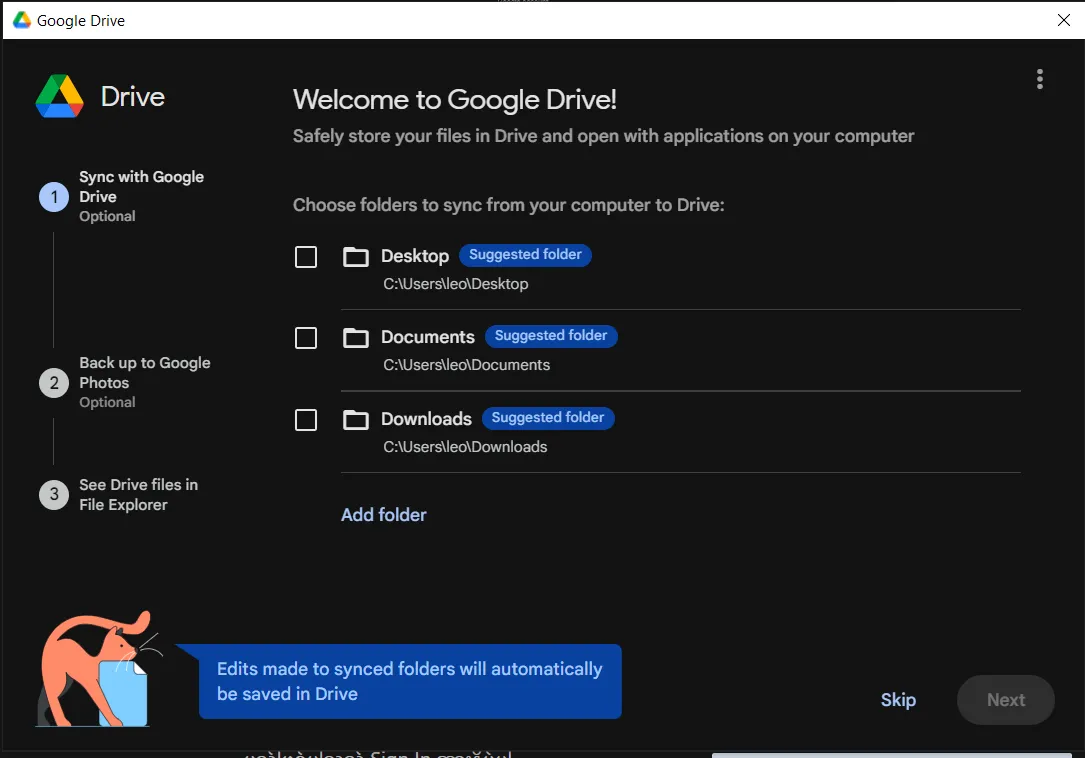Click the Next button

coord(1005,700)
